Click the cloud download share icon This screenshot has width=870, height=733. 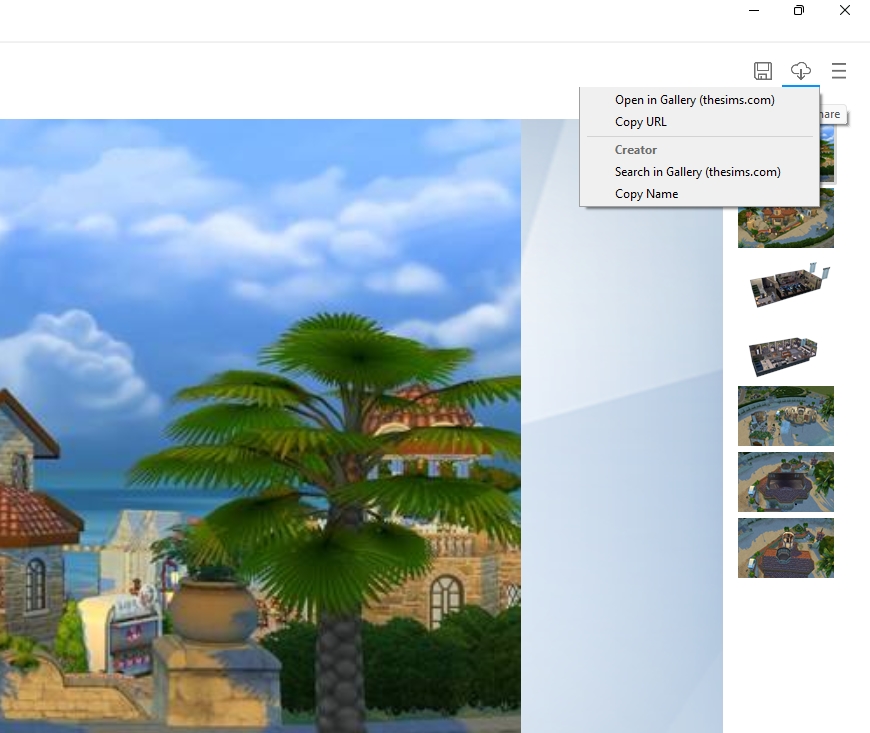(x=801, y=71)
